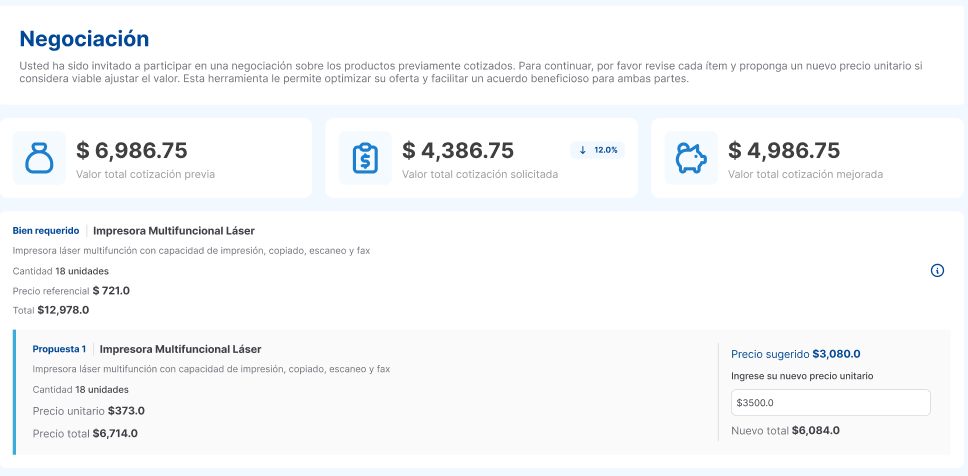968x476 pixels.
Task: Click the Precio unitario $373.0 line in proposal
Action: click(x=88, y=410)
